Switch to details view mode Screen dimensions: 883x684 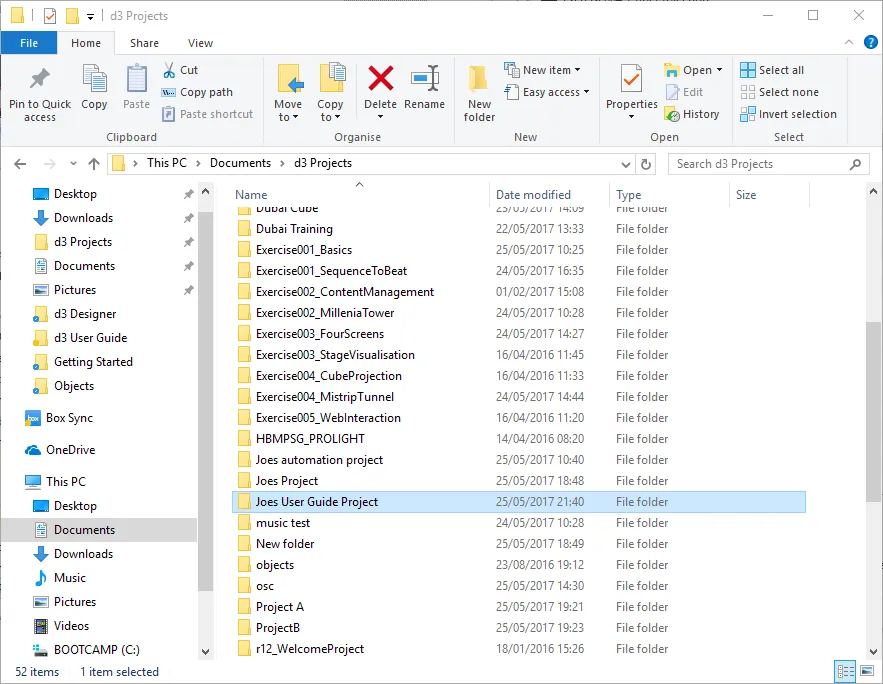[x=845, y=672]
